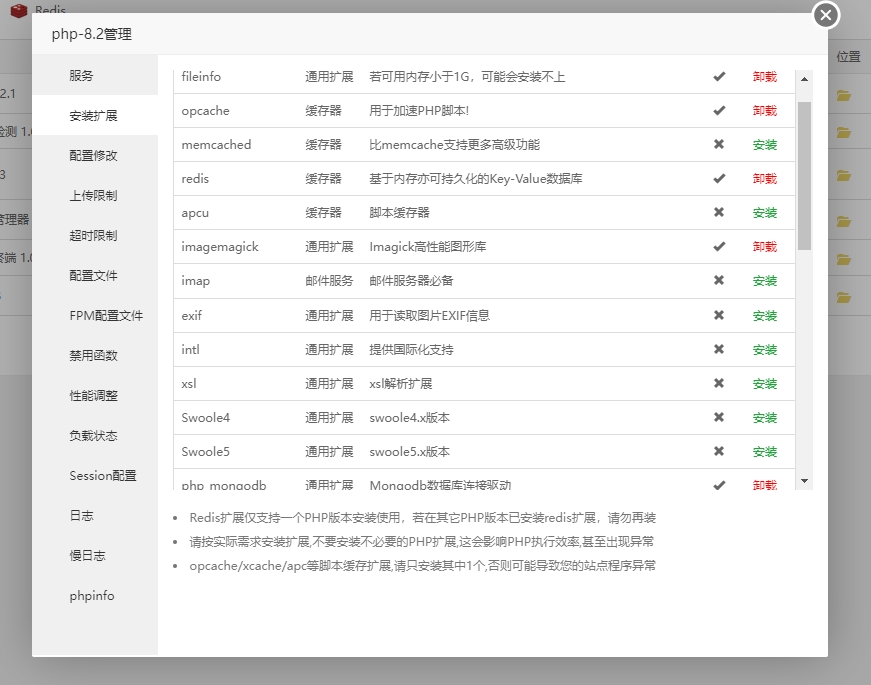Install the Swoole4 extension
Viewport: 871px width, 685px height.
coord(764,417)
